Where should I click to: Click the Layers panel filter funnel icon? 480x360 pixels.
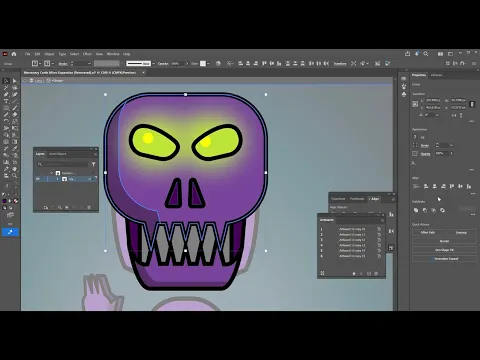pyautogui.click(x=94, y=164)
